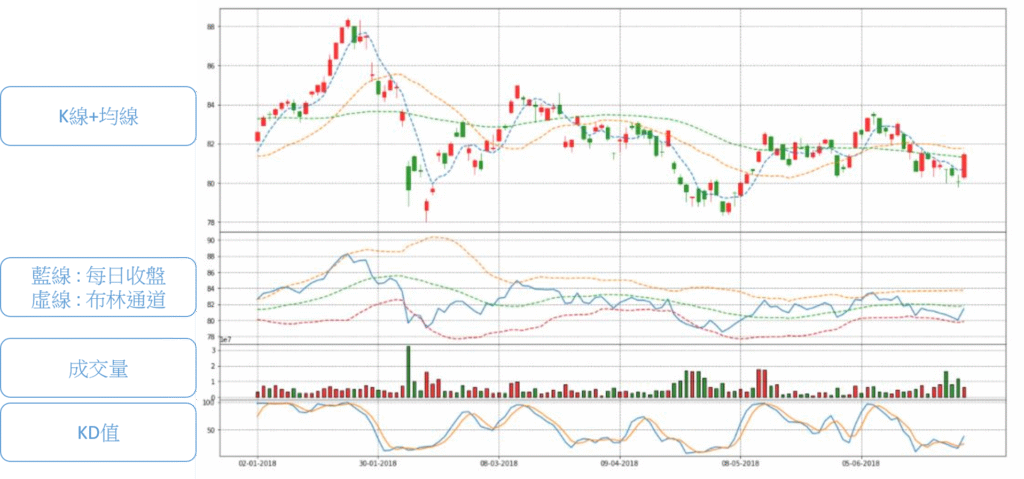Click the 30-01-2018 date label
The height and width of the screenshot is (479, 1024).
379,464
